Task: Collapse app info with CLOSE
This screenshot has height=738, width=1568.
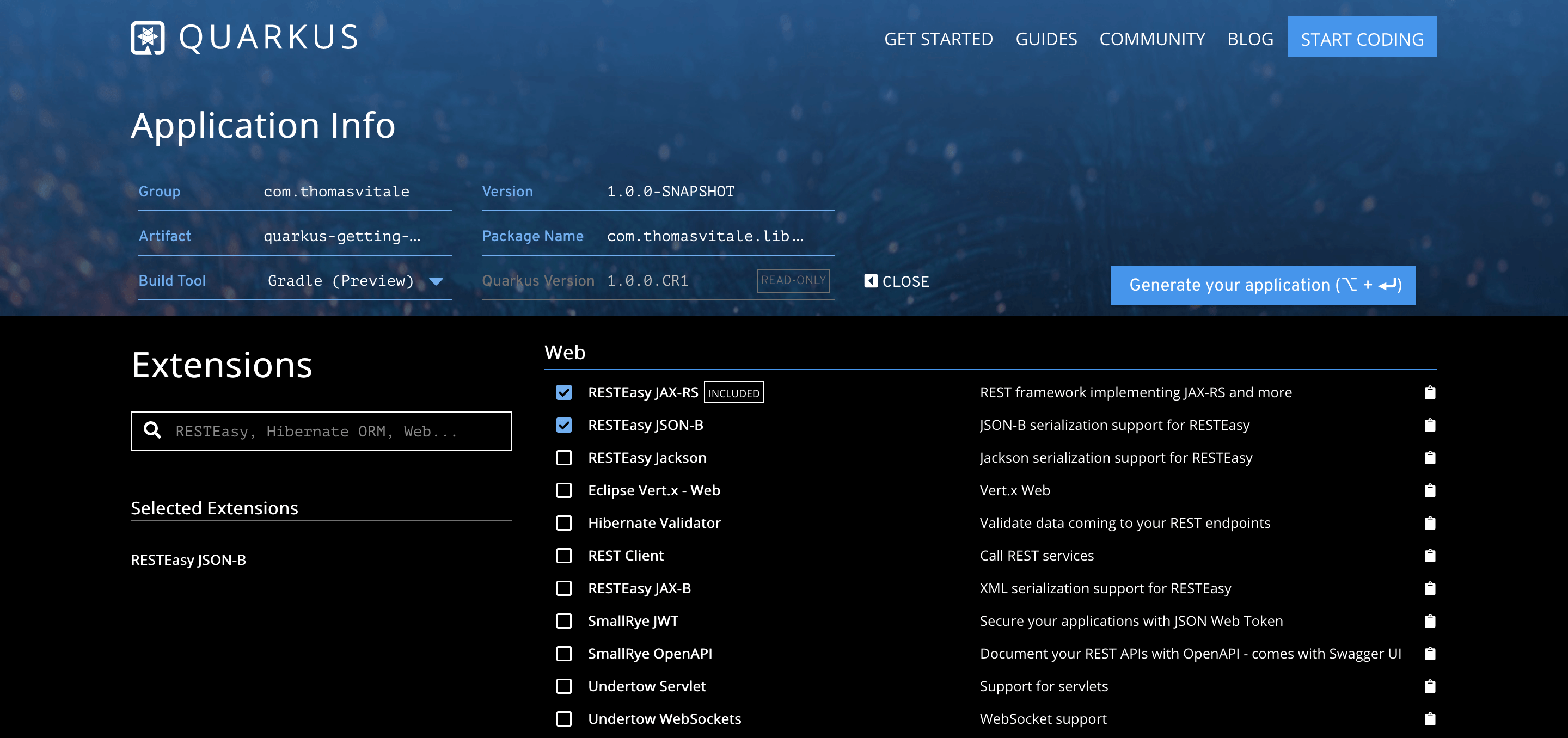Action: 896,282
